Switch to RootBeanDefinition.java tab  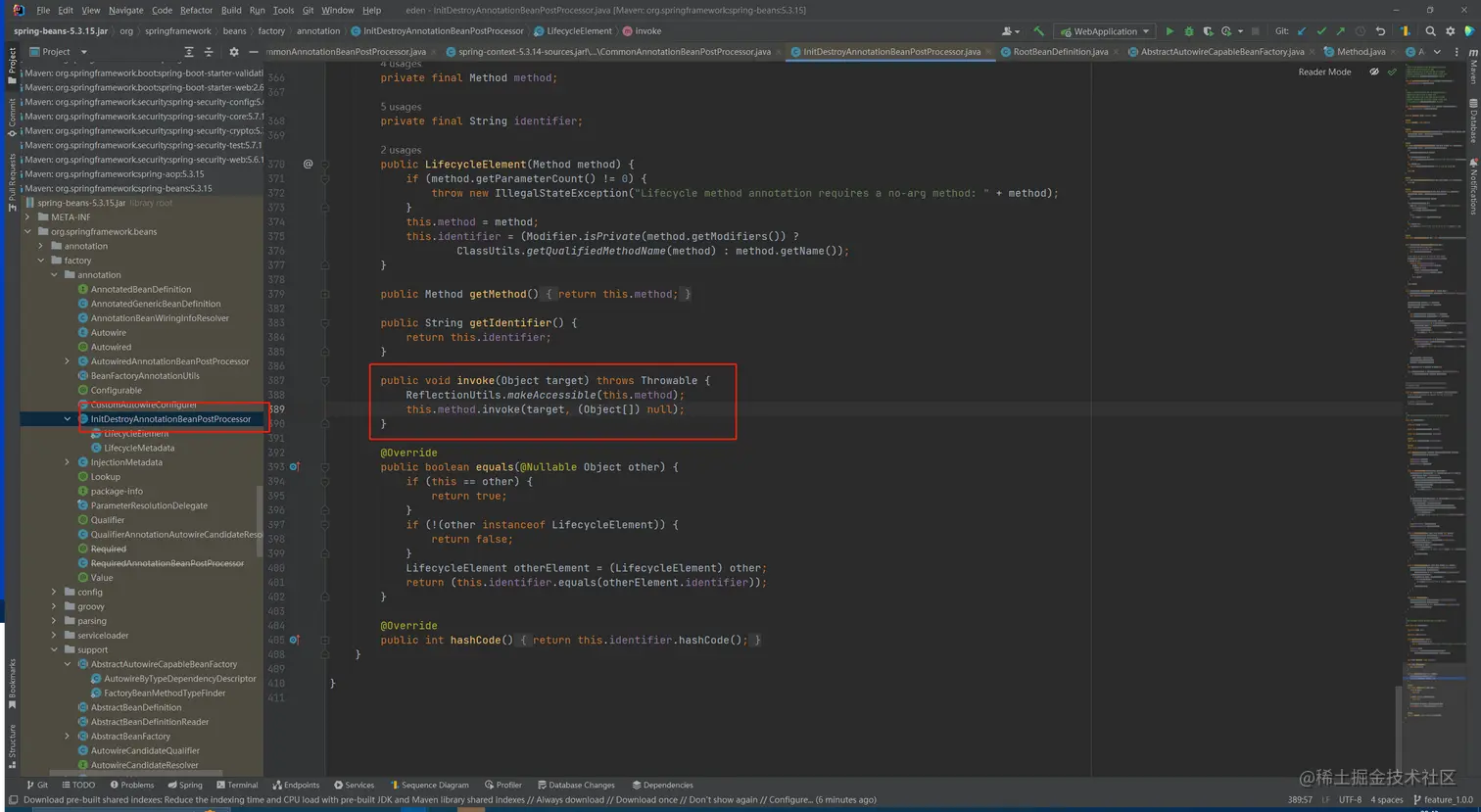(x=1060, y=52)
